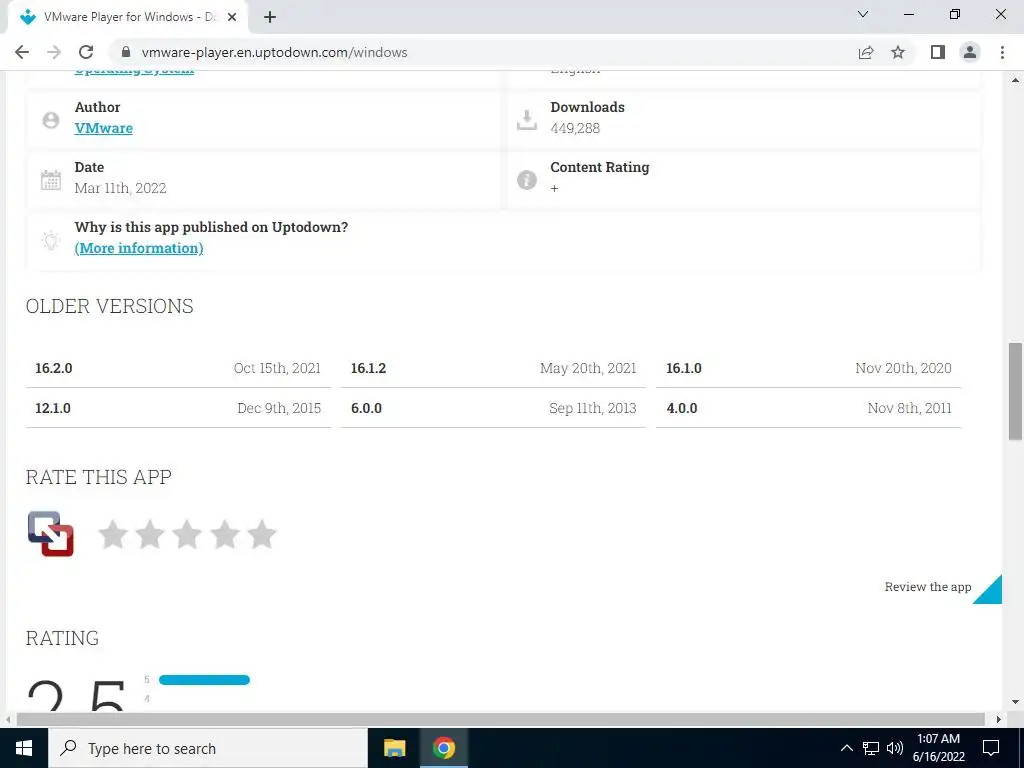Viewport: 1024px width, 768px height.
Task: Open older version 16.1.2
Action: point(493,368)
